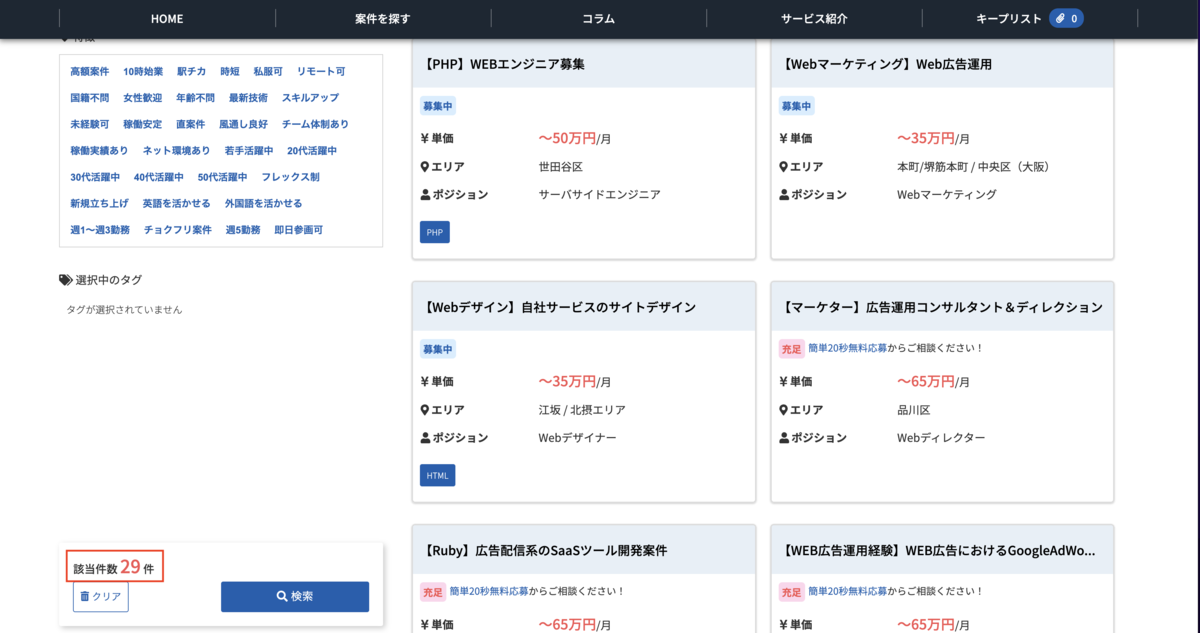Click the 検索 search button

click(295, 597)
